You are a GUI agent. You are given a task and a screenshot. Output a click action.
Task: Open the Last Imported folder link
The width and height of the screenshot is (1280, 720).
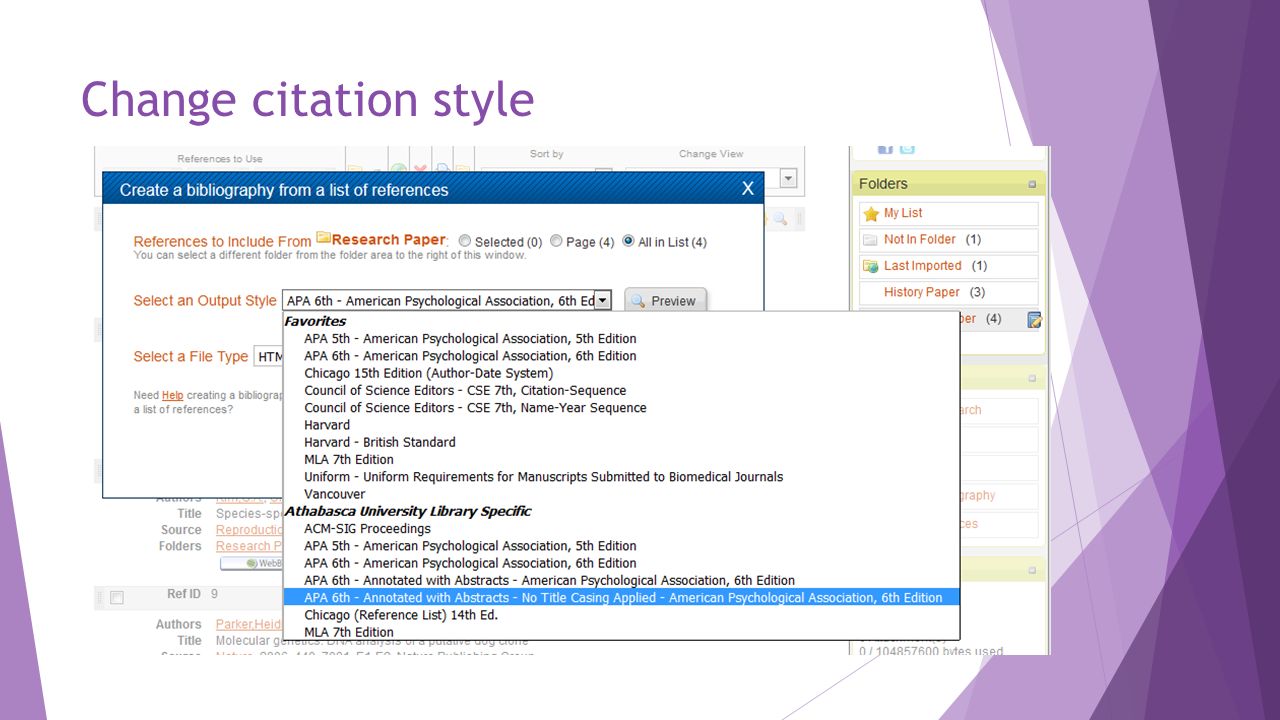coord(923,265)
